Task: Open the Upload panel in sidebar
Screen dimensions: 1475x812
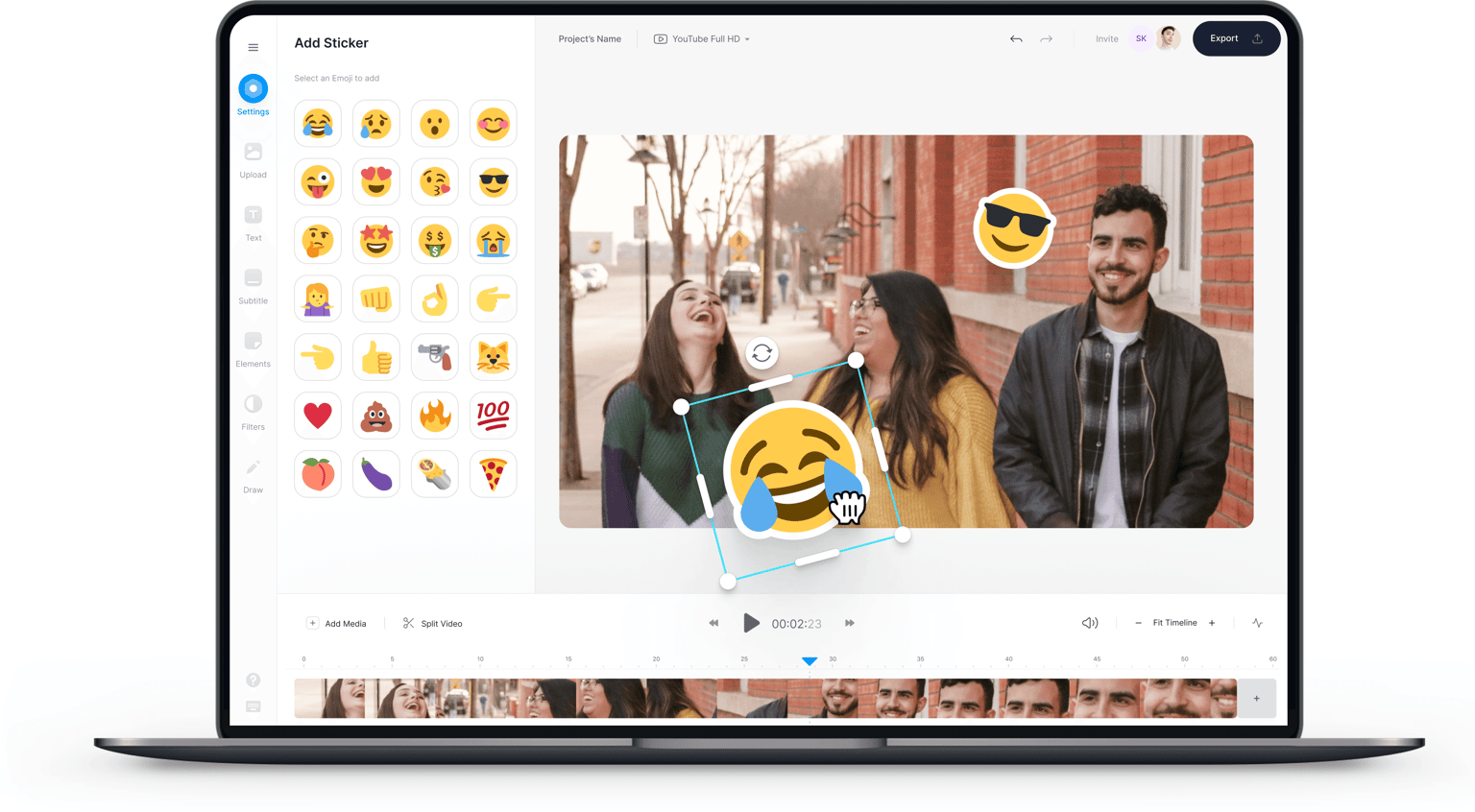Action: [254, 159]
